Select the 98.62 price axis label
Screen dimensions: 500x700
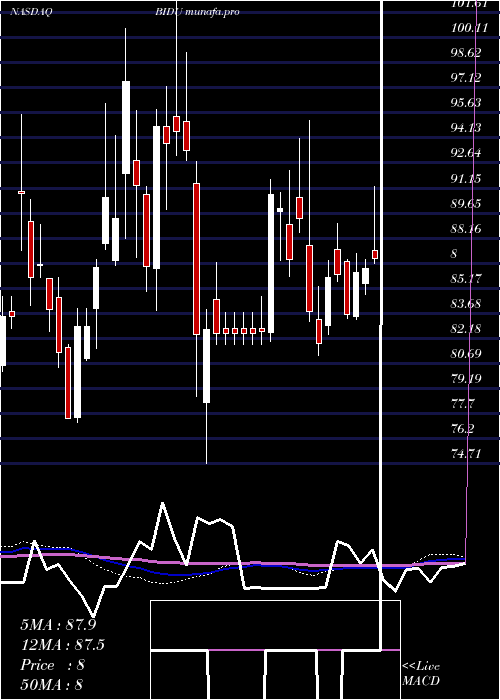point(466,53)
